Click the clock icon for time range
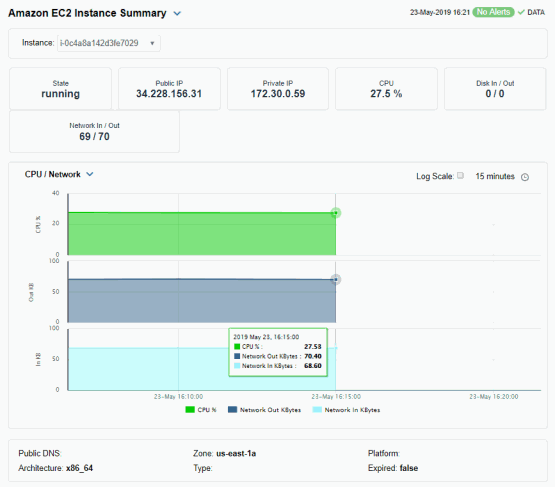This screenshot has height=487, width=555. click(x=525, y=177)
